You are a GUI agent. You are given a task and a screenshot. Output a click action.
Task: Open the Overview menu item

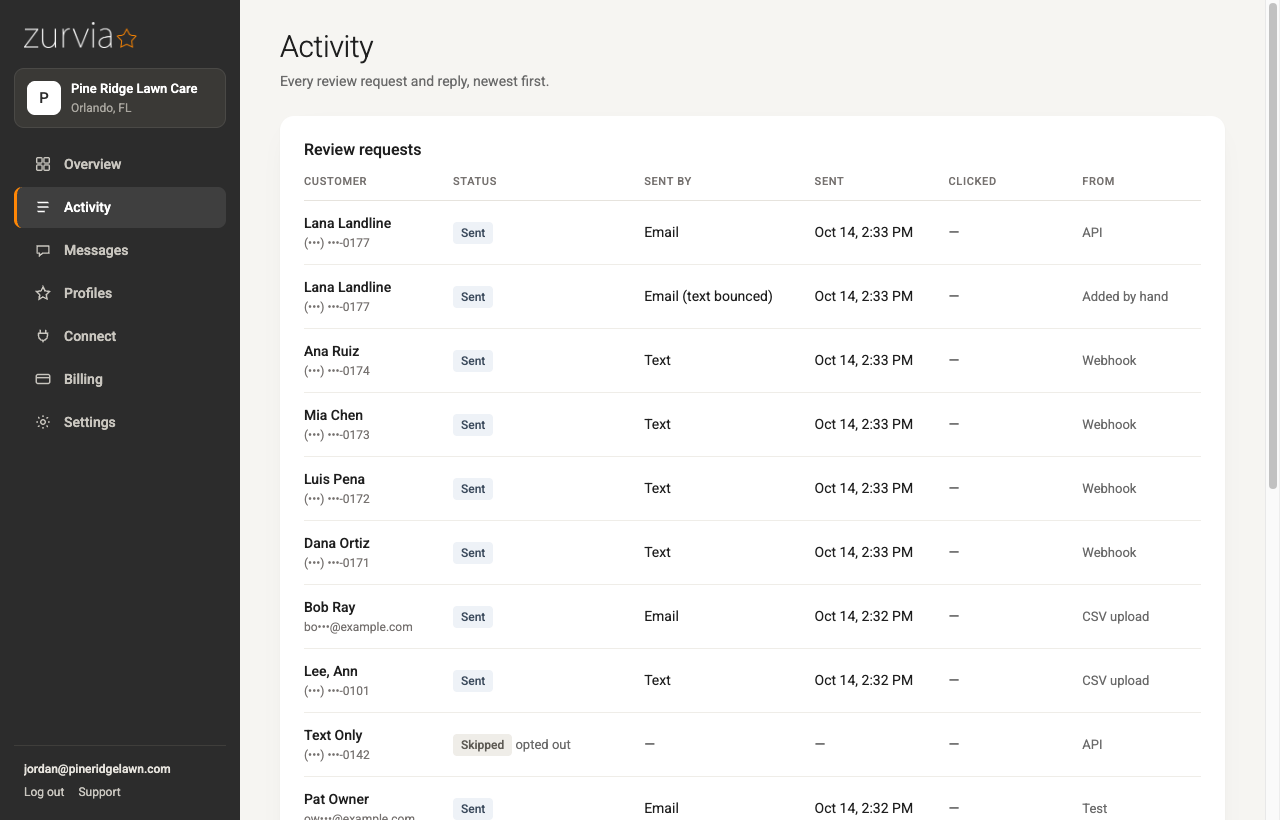[x=120, y=164]
